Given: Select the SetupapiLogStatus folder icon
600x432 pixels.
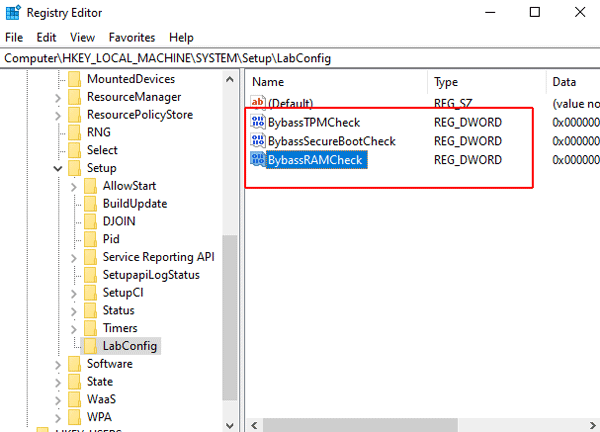Looking at the screenshot, I should (91, 275).
